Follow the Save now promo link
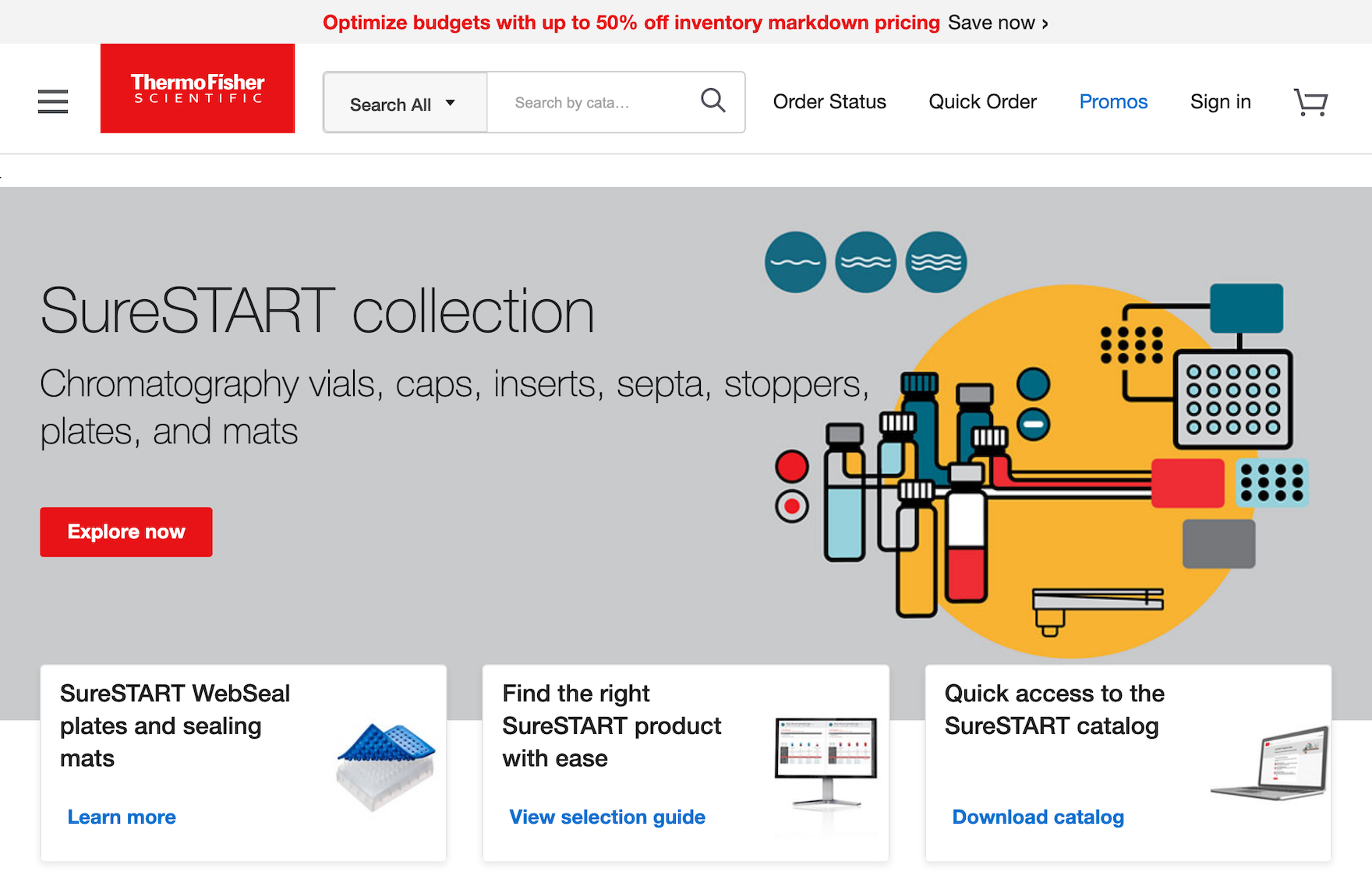The width and height of the screenshot is (1372, 893). tap(998, 23)
